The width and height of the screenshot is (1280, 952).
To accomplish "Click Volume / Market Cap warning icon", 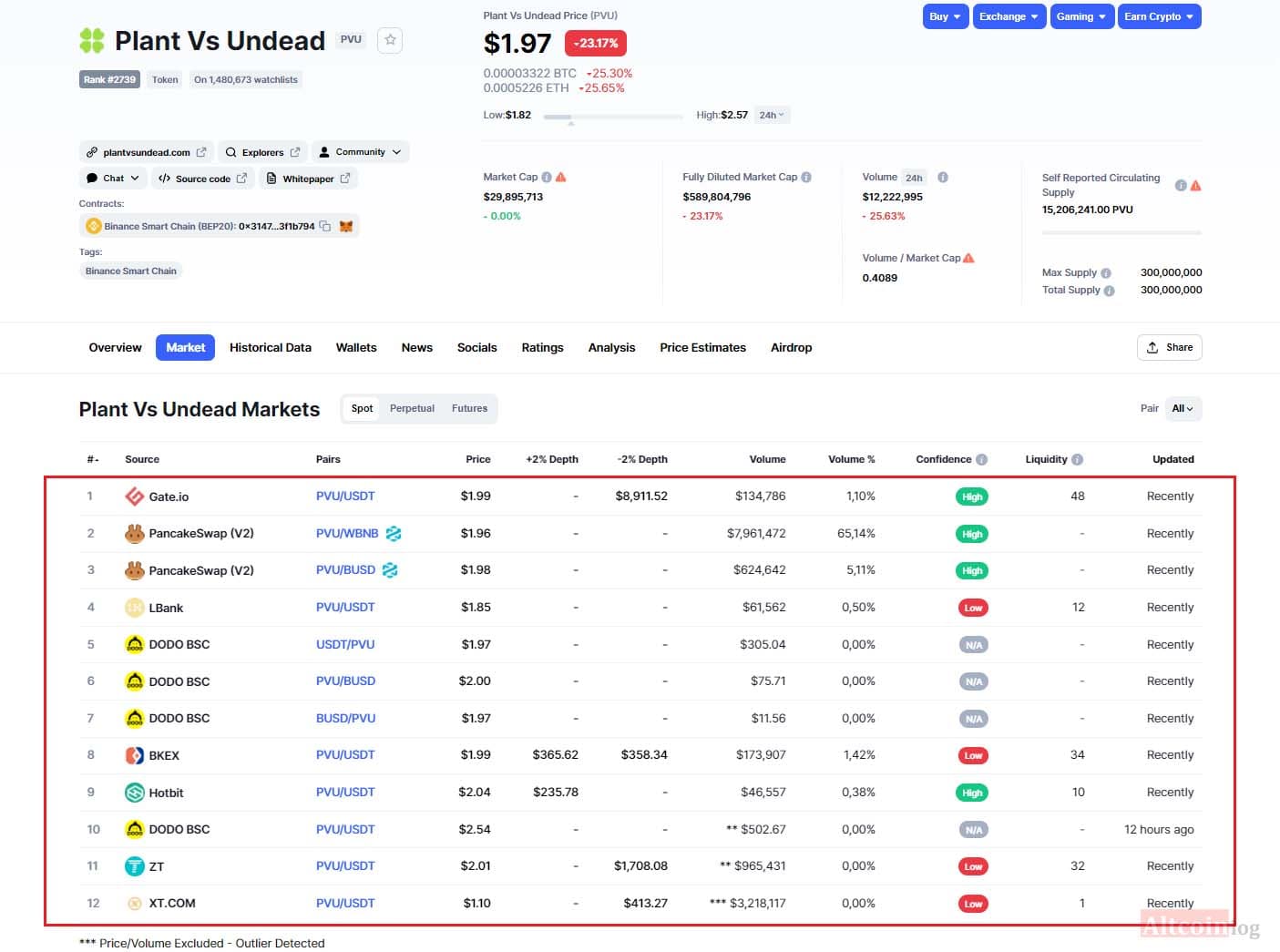I will point(968,258).
